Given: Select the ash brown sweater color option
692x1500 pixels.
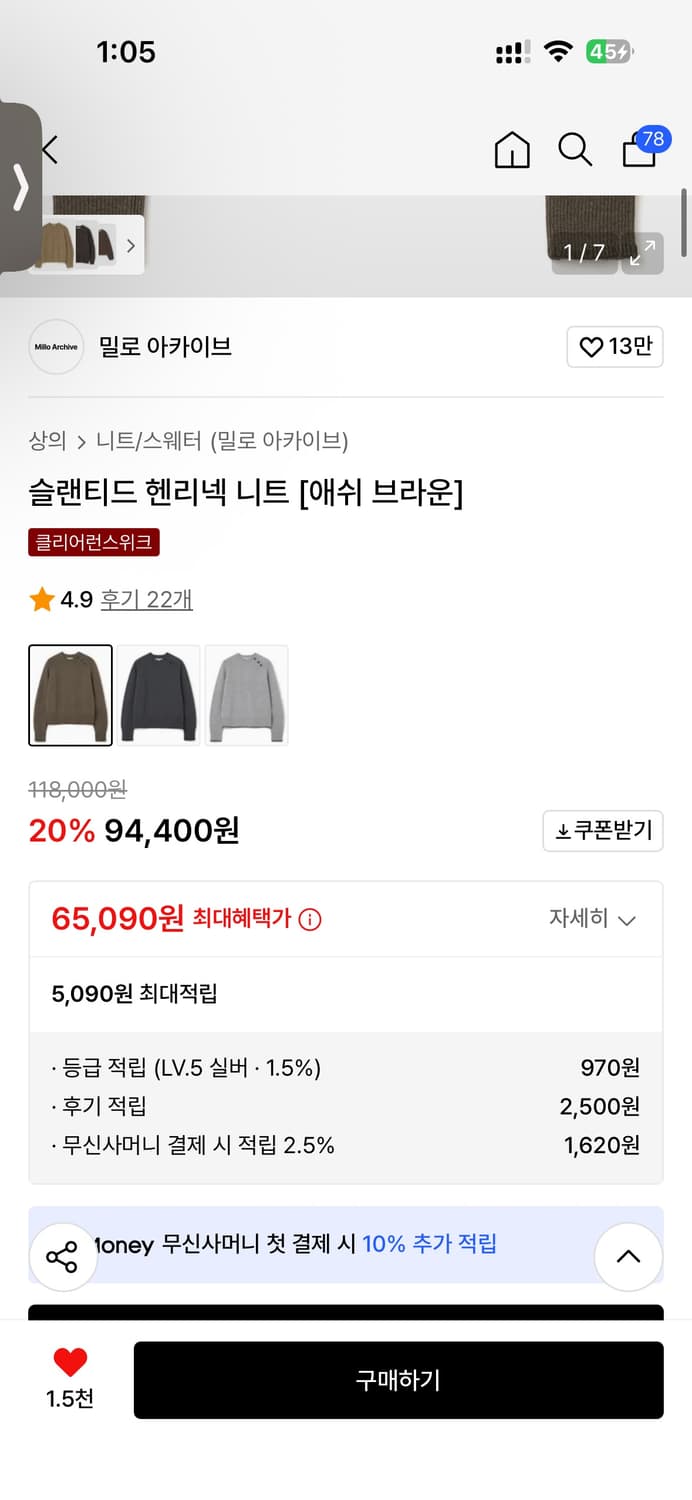Looking at the screenshot, I should click(70, 695).
